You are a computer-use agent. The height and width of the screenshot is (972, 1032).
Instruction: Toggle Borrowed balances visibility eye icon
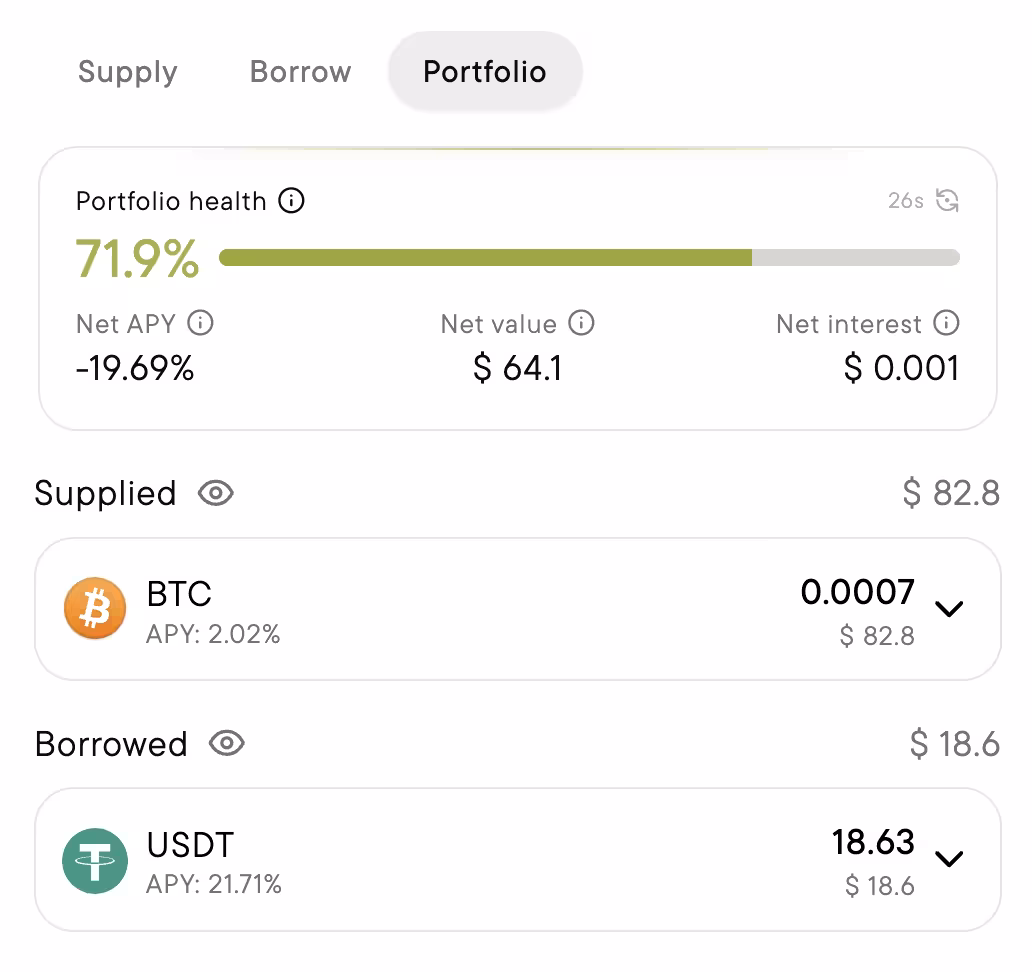227,744
